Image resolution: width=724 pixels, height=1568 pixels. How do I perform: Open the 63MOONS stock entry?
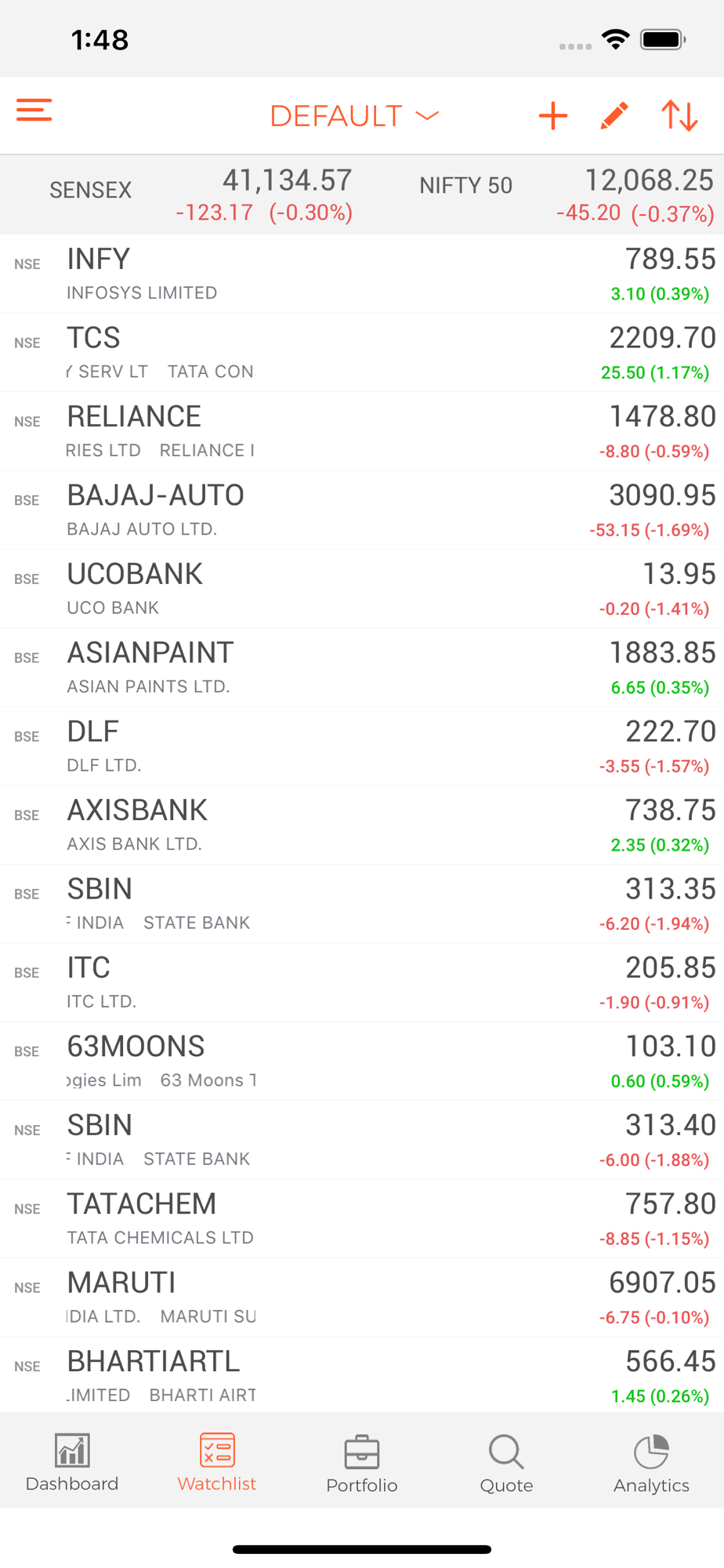[362, 1062]
